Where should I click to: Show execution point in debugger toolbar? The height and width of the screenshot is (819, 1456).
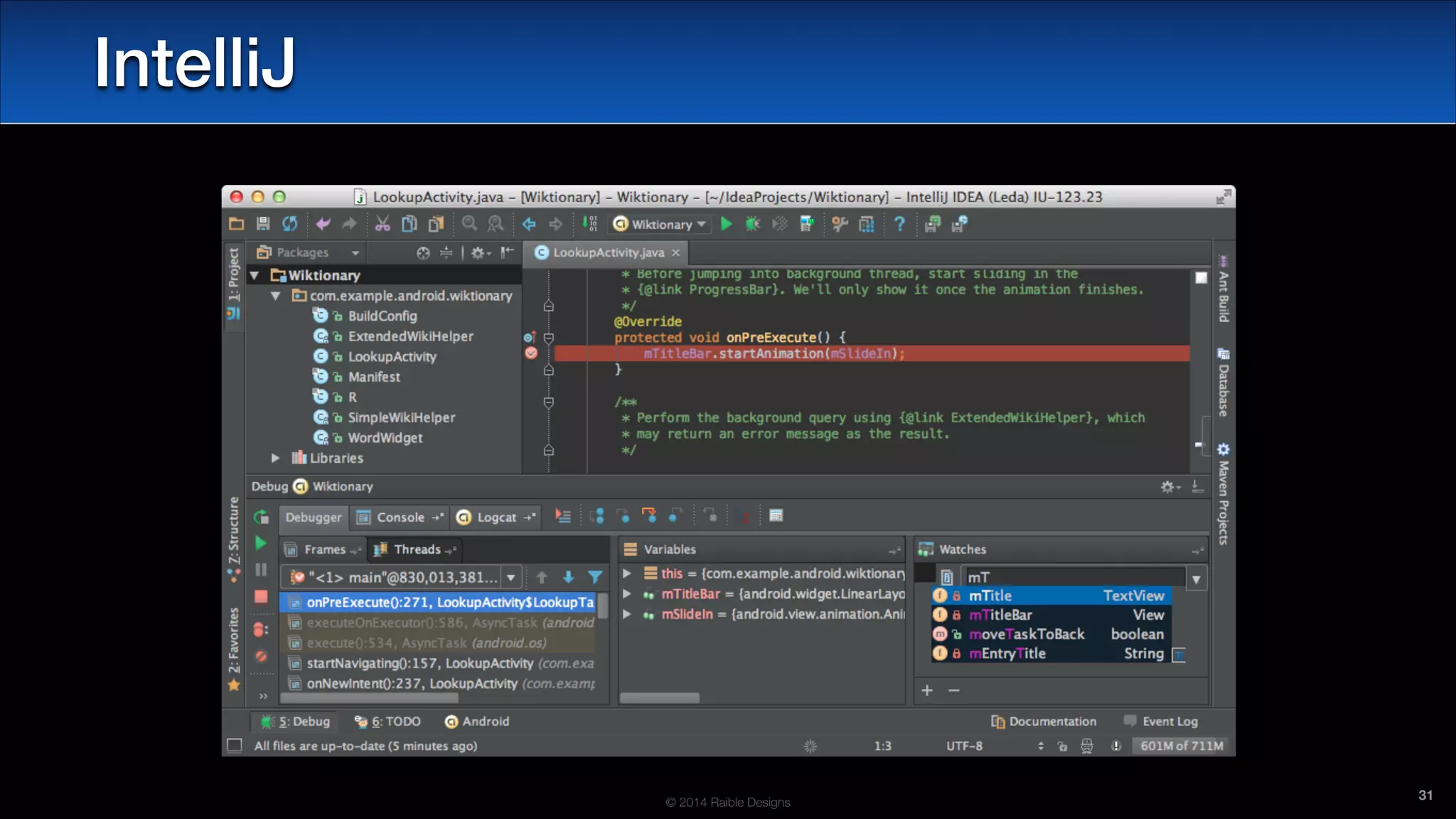pyautogui.click(x=563, y=516)
